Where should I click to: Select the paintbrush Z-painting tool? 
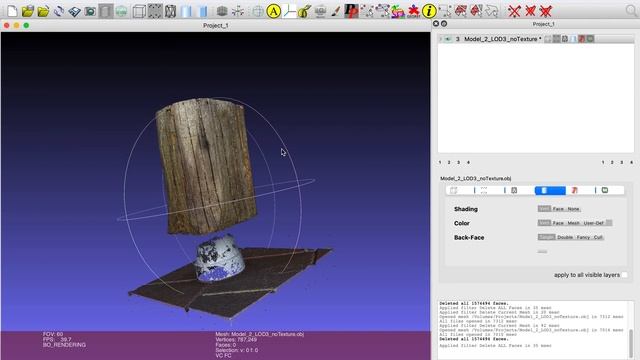point(336,11)
